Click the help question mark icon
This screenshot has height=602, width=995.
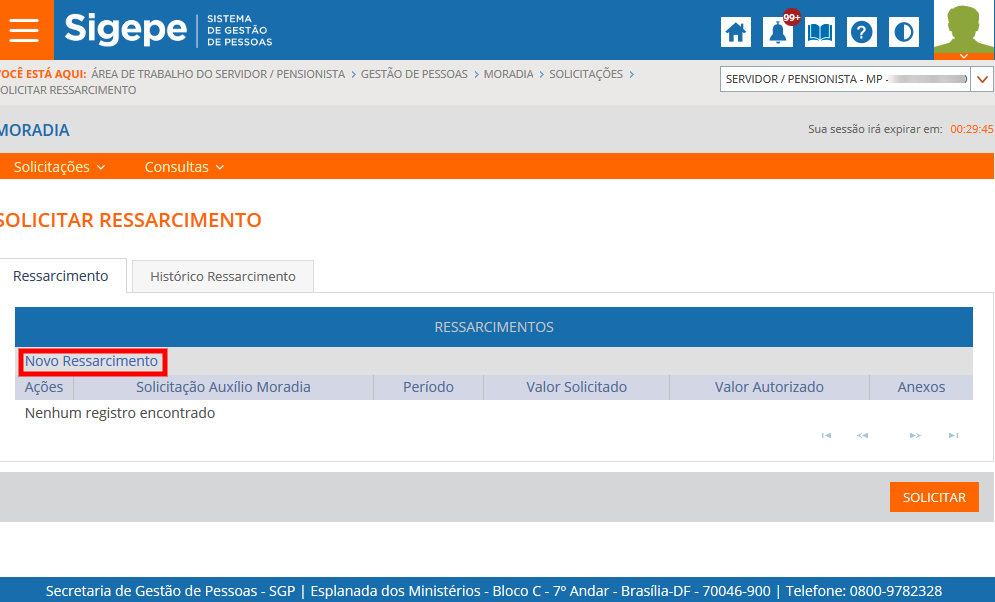862,32
